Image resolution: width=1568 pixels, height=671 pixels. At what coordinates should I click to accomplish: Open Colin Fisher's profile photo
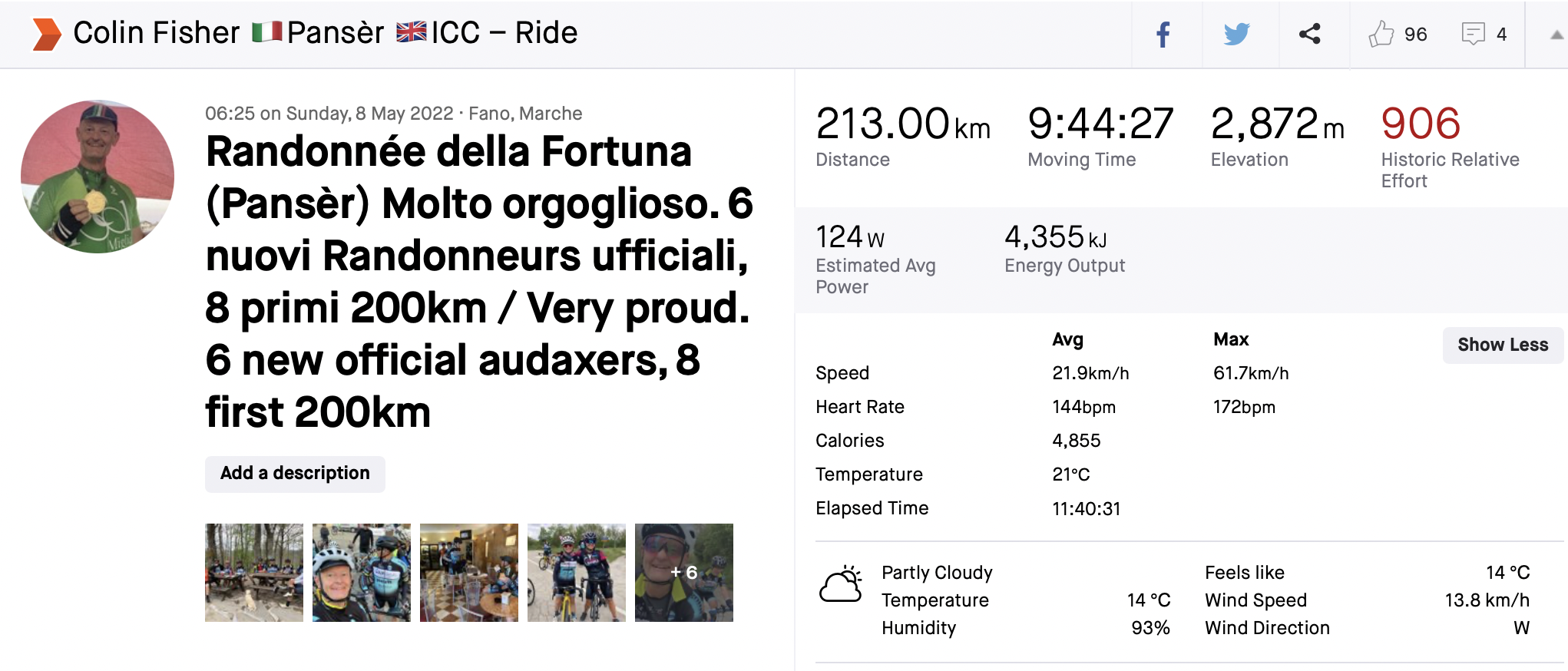click(x=98, y=177)
